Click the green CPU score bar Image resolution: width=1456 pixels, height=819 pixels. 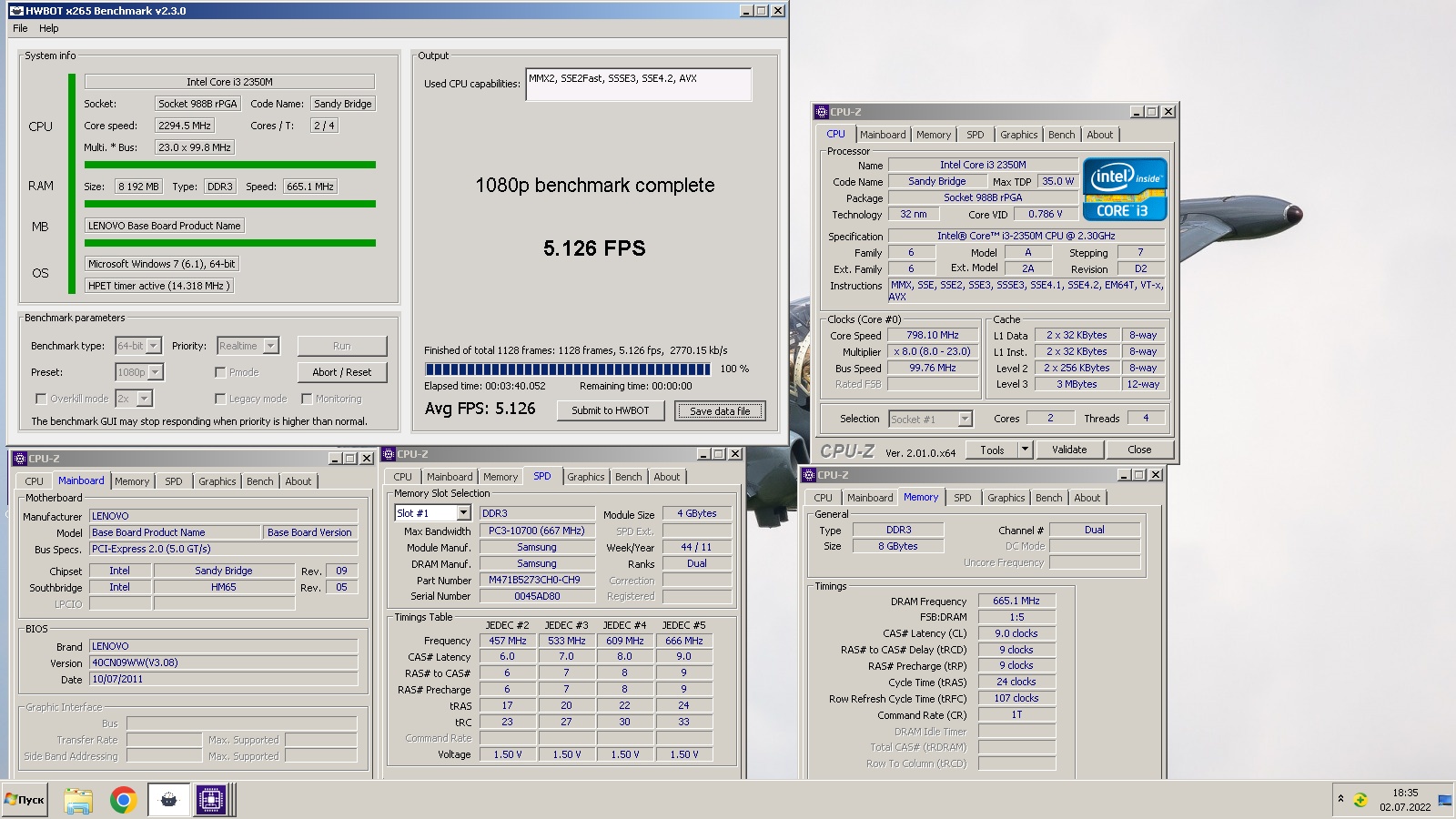(230, 165)
